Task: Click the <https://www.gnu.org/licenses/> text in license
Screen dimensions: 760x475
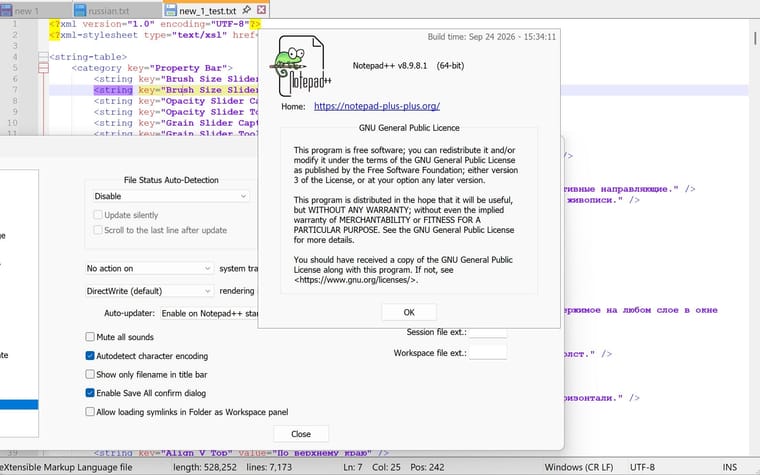Action: tap(355, 280)
